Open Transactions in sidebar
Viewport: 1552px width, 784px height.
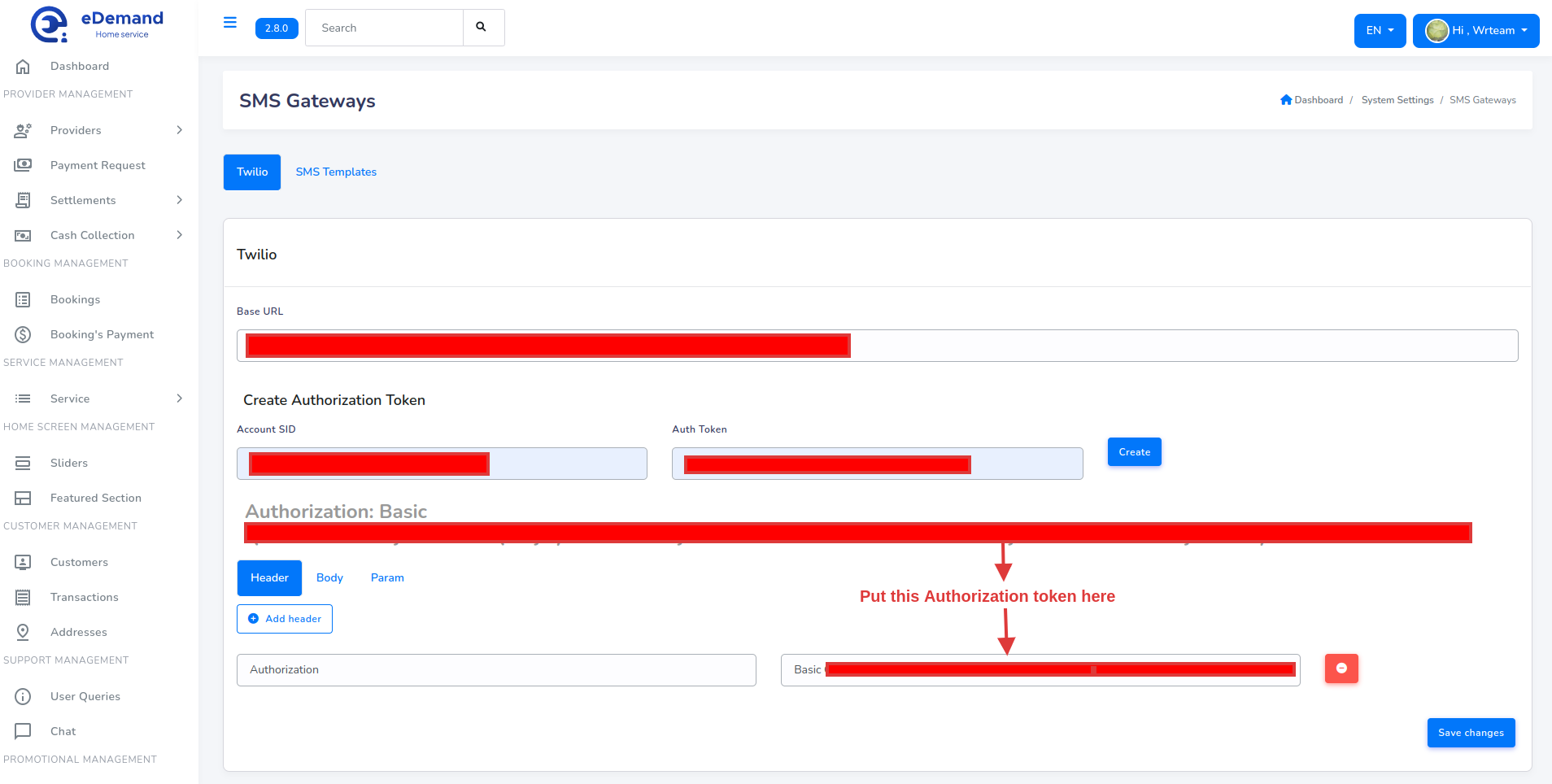(x=85, y=597)
